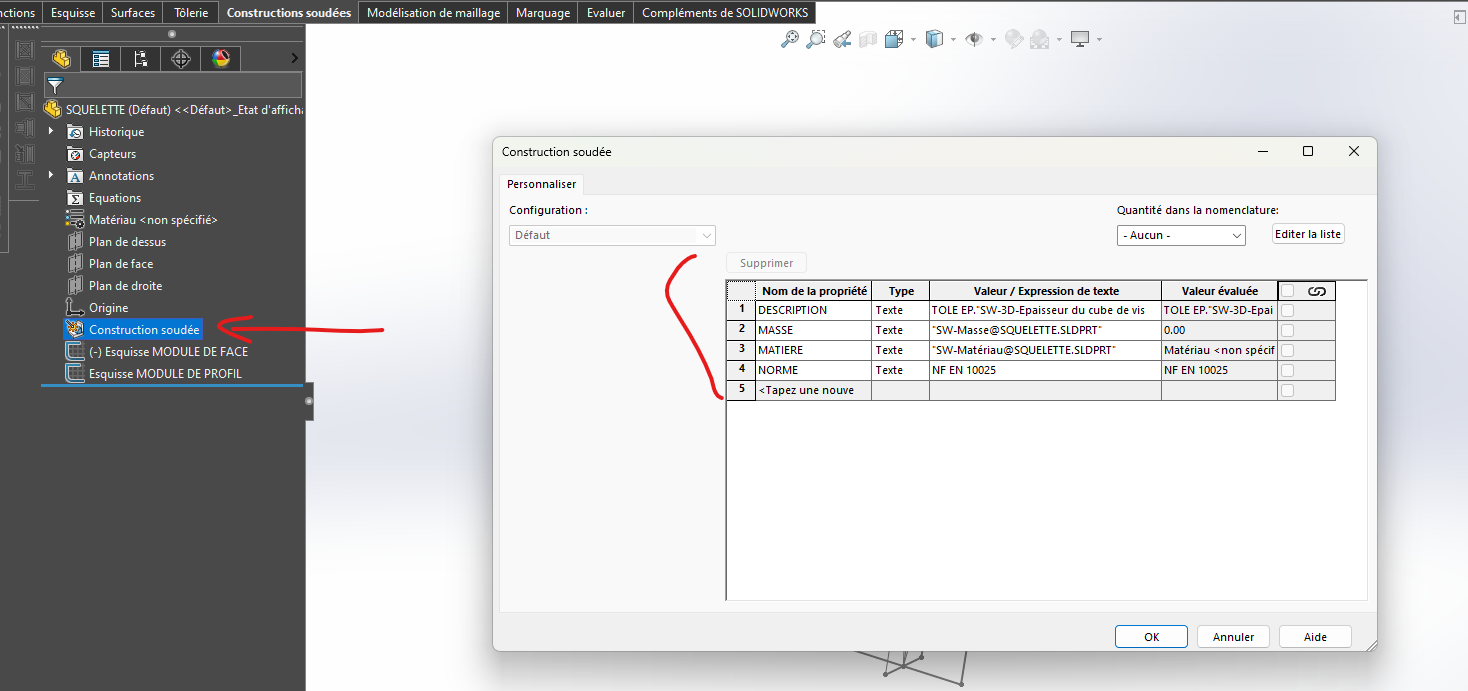Expand the Annotations tree node
The image size is (1468, 691).
51,175
